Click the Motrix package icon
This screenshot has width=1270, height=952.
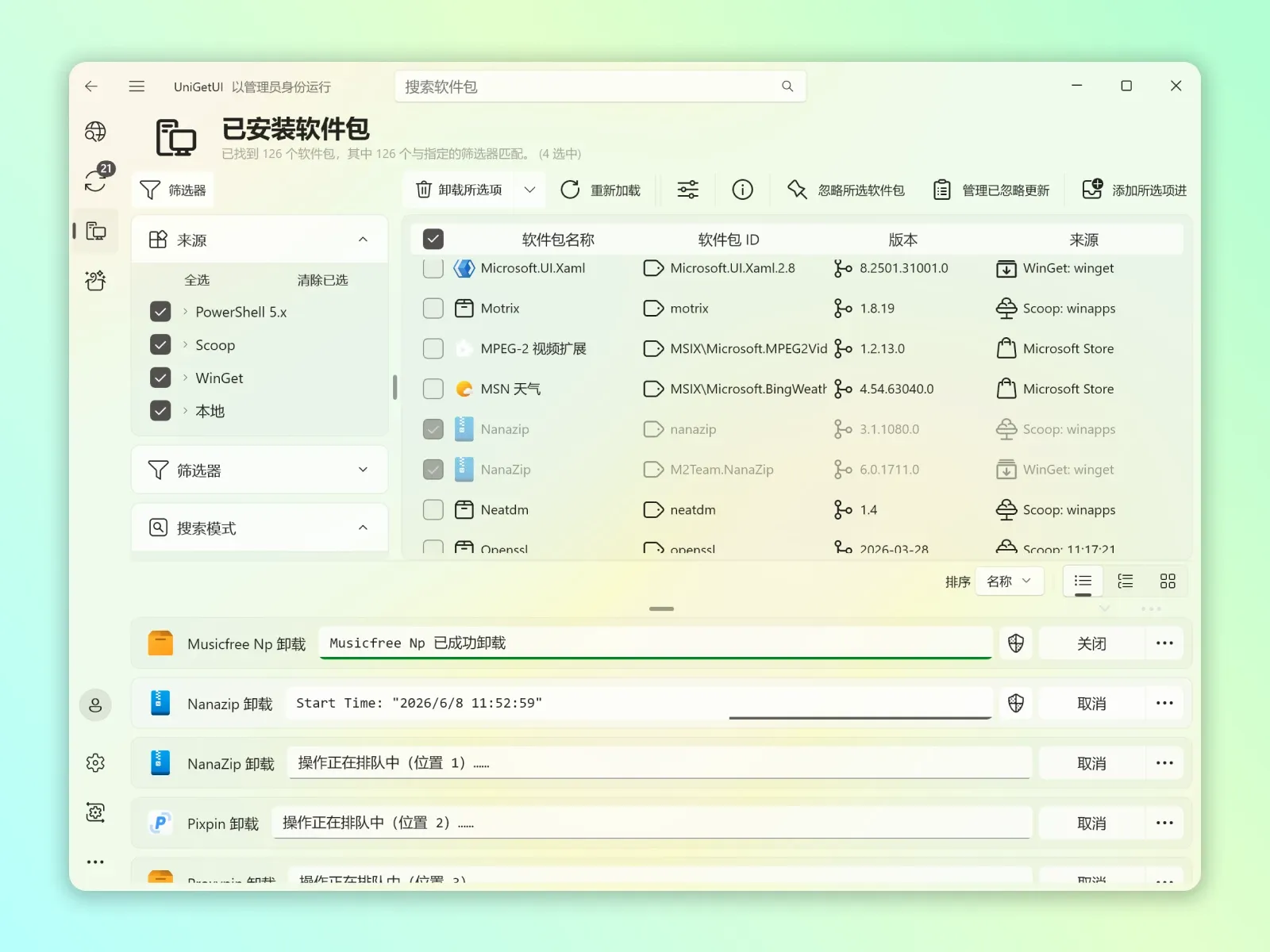click(x=464, y=309)
